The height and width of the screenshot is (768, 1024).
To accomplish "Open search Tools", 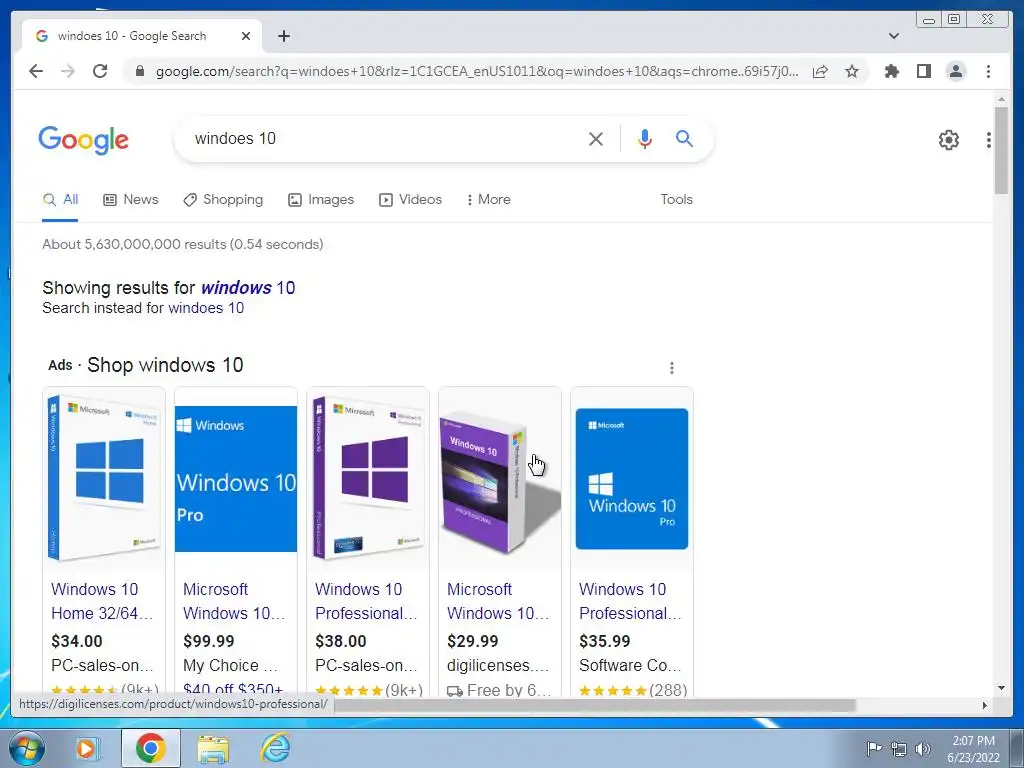I will point(676,199).
